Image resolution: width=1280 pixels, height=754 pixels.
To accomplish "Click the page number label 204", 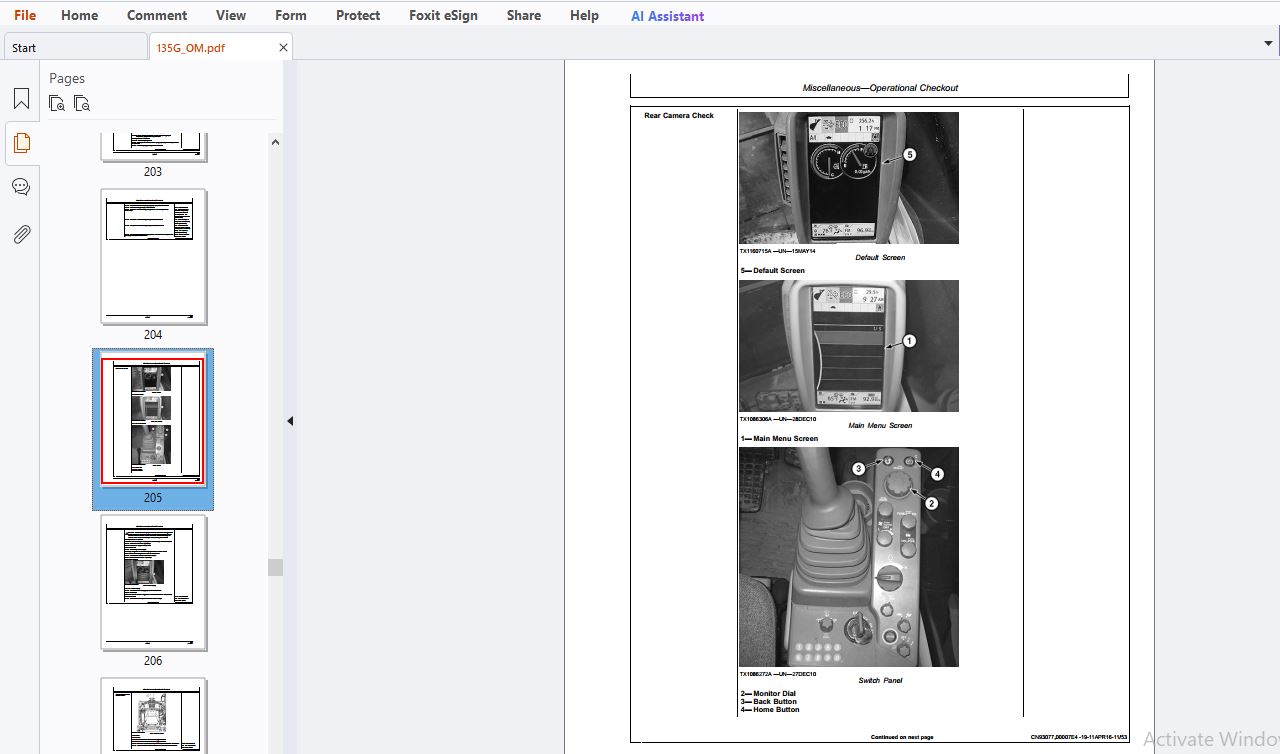I will click(x=153, y=335).
